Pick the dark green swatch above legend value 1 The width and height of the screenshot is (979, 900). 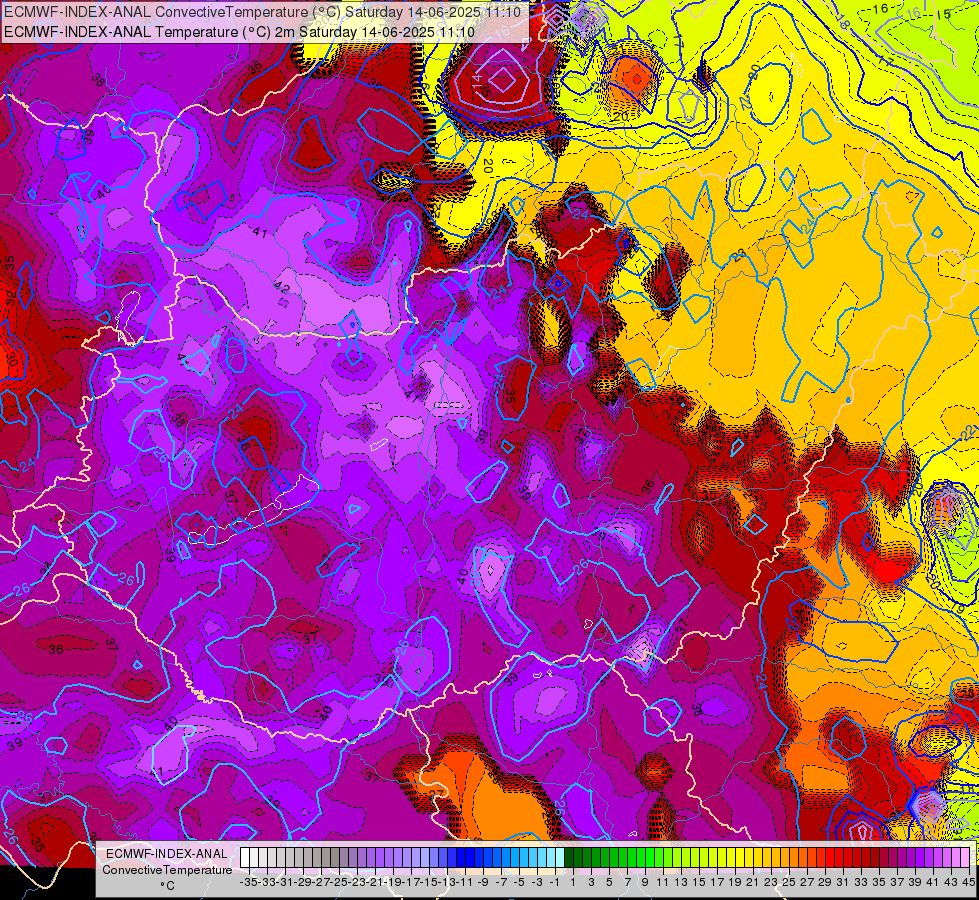coord(569,857)
